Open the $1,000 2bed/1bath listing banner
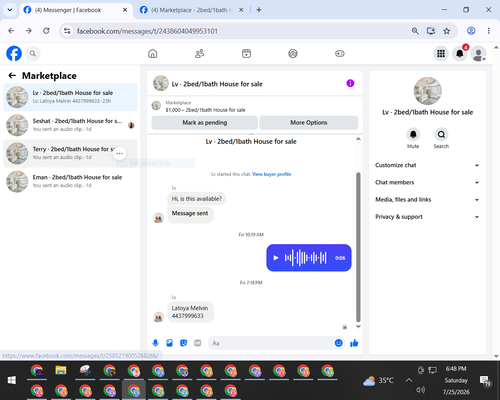The width and height of the screenshot is (500, 400). pos(255,106)
